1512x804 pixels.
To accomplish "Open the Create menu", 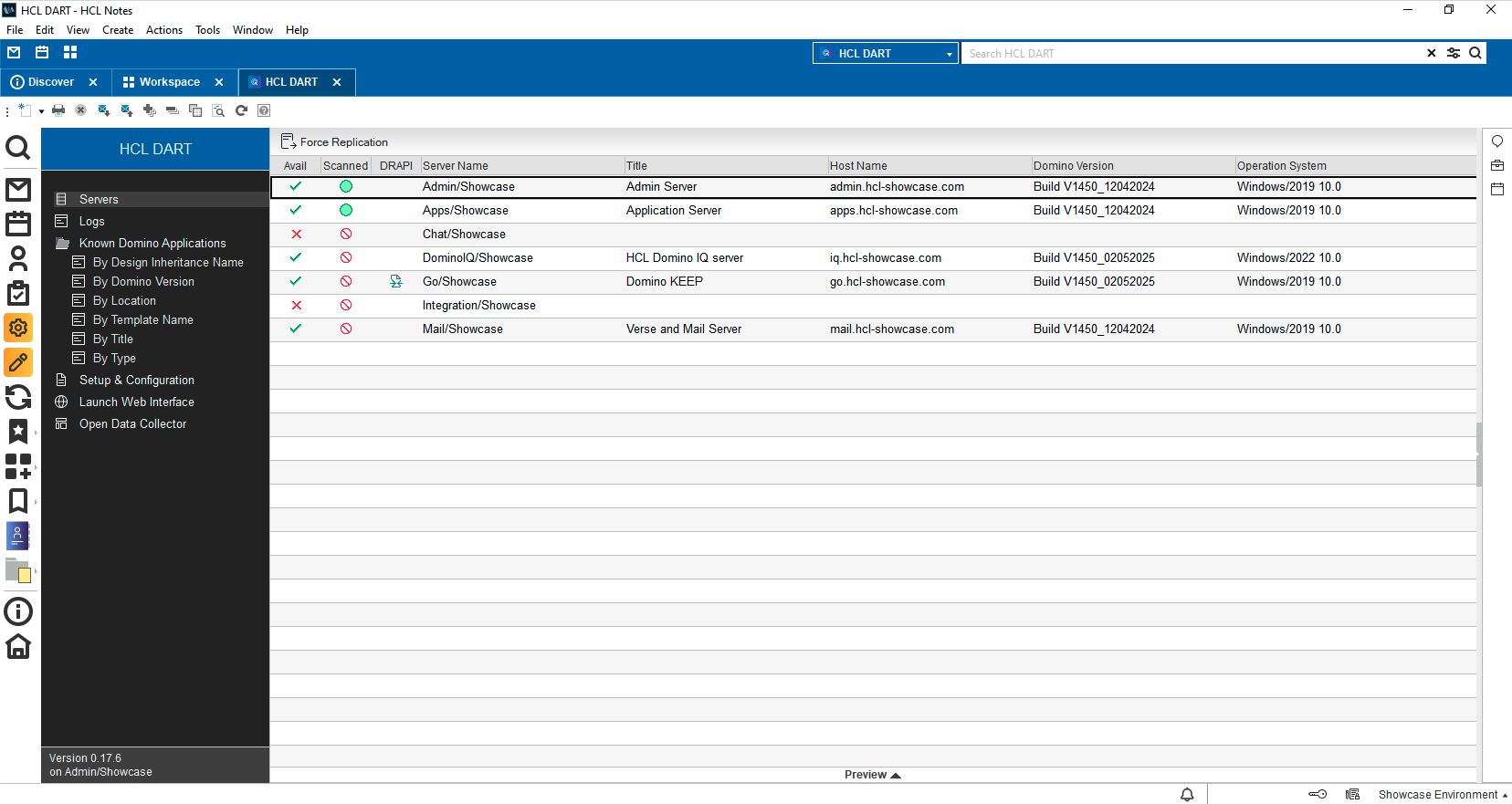I will pyautogui.click(x=118, y=29).
